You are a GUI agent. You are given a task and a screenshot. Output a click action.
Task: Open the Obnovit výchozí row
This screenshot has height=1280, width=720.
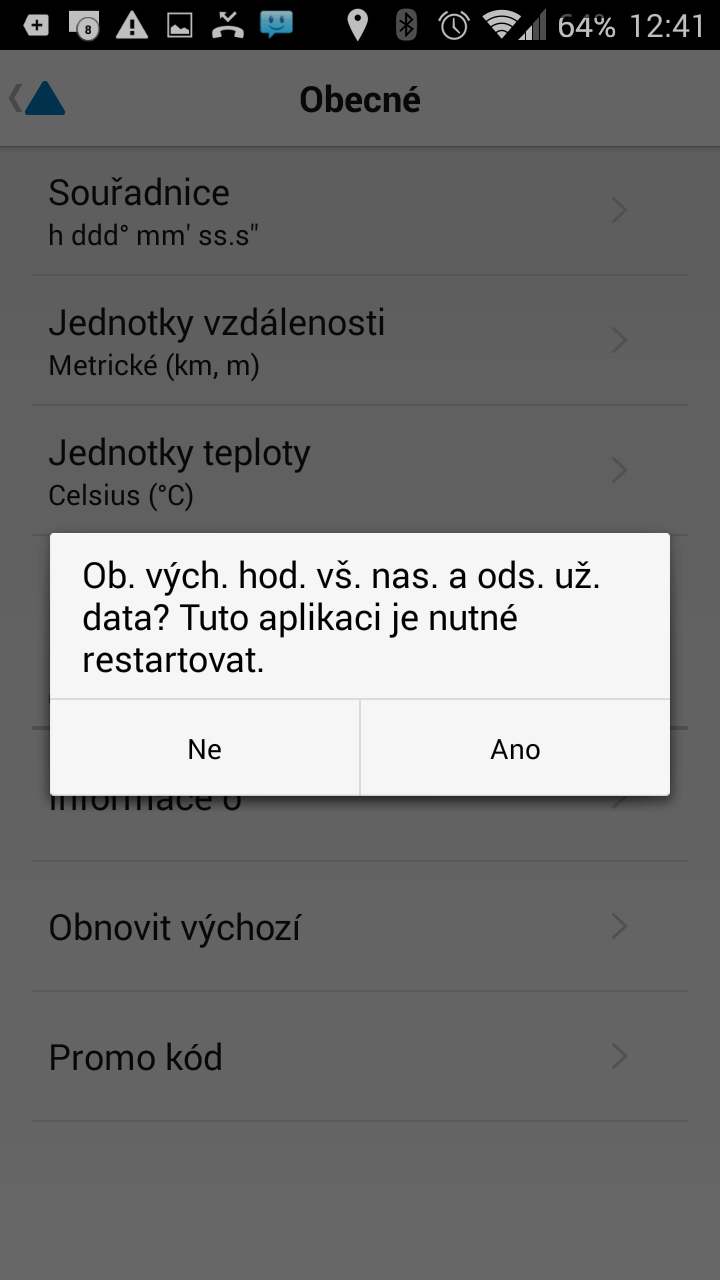[360, 927]
